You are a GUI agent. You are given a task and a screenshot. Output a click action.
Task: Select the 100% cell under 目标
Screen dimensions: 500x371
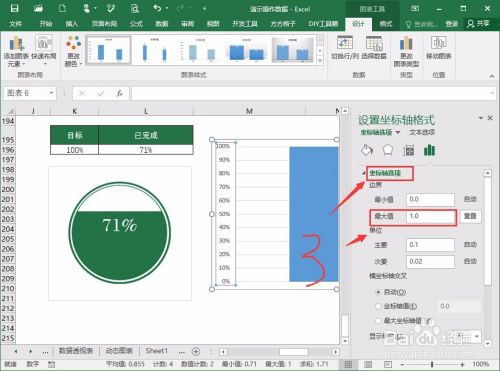(74, 150)
